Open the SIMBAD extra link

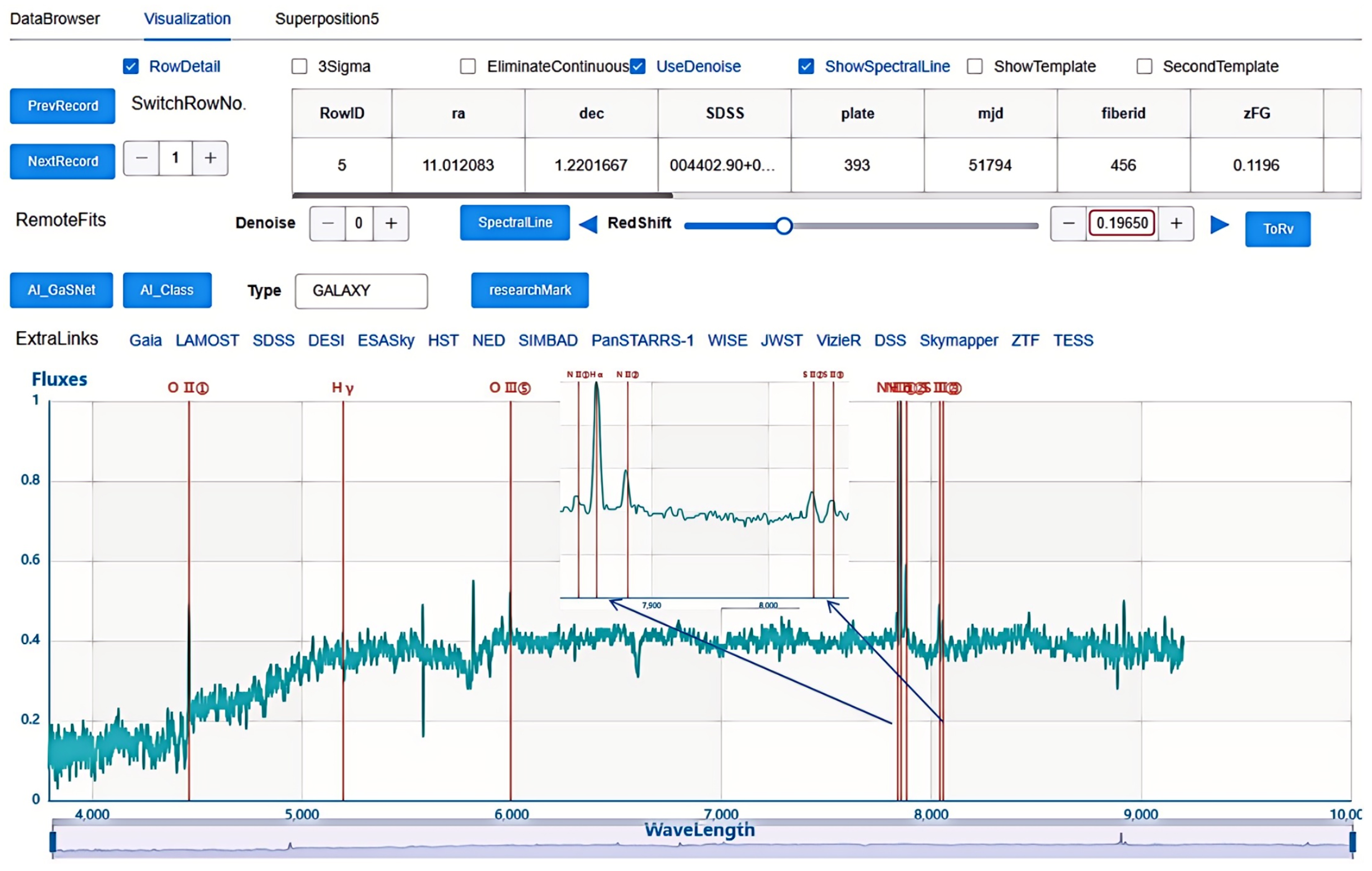[547, 340]
